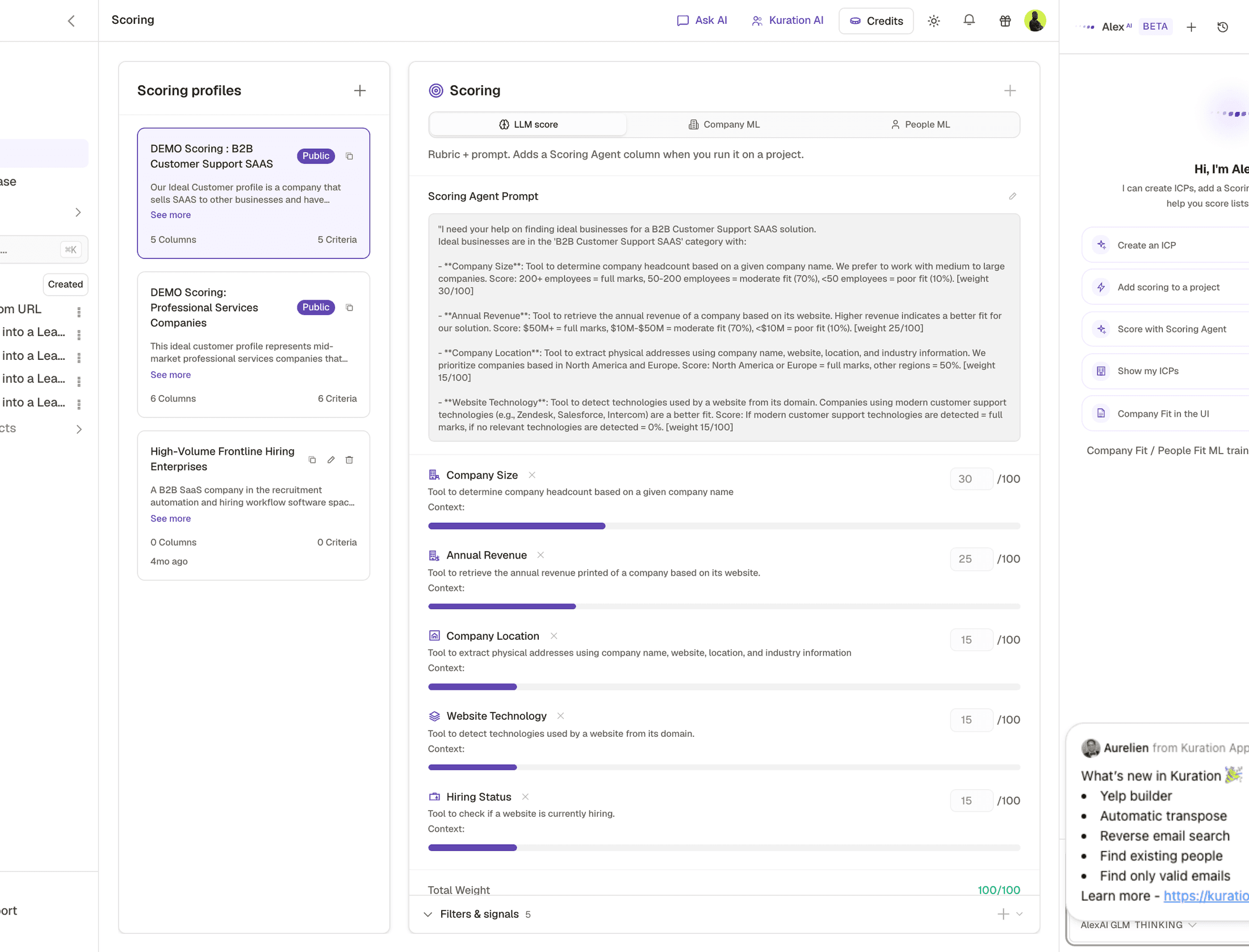Edit Company Location weight field
Viewport: 1249px width, 952px height.
click(x=971, y=640)
